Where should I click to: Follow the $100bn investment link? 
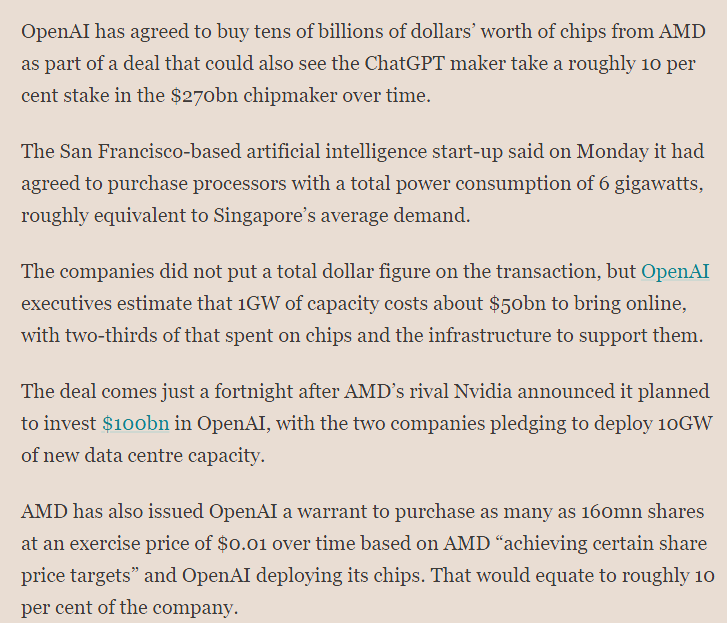[135, 424]
